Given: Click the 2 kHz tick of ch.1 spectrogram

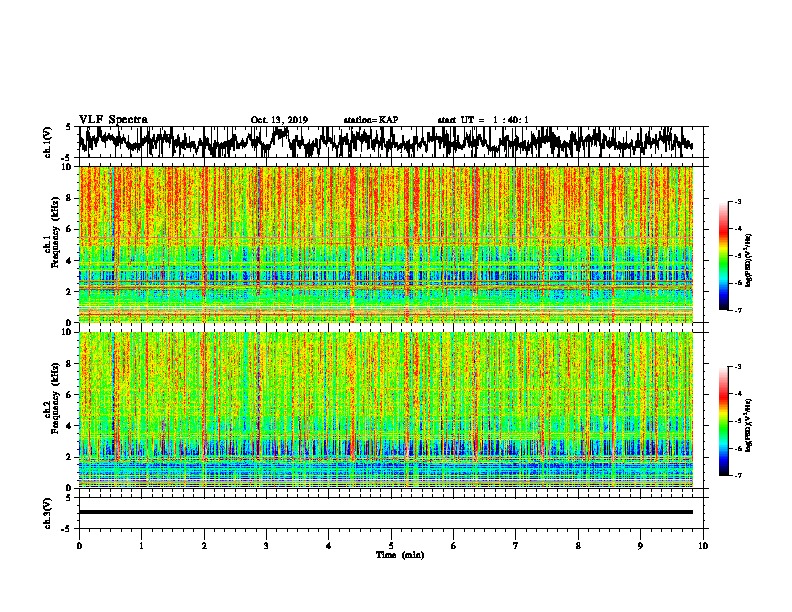Looking at the screenshot, I should [71, 292].
